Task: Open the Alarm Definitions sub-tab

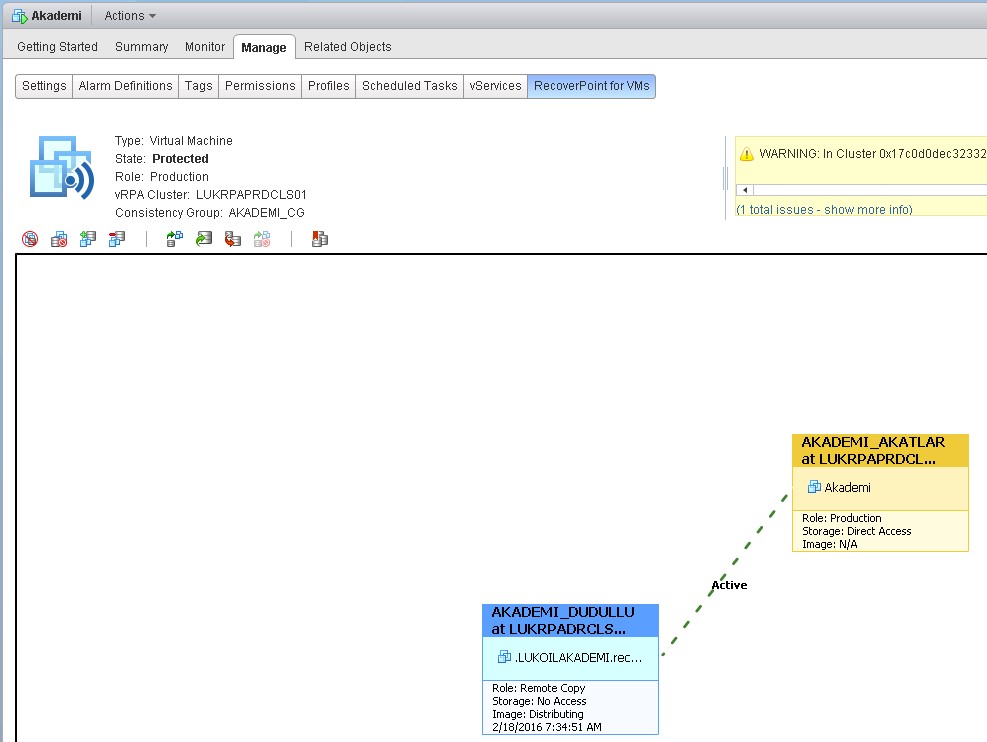Action: pyautogui.click(x=125, y=86)
